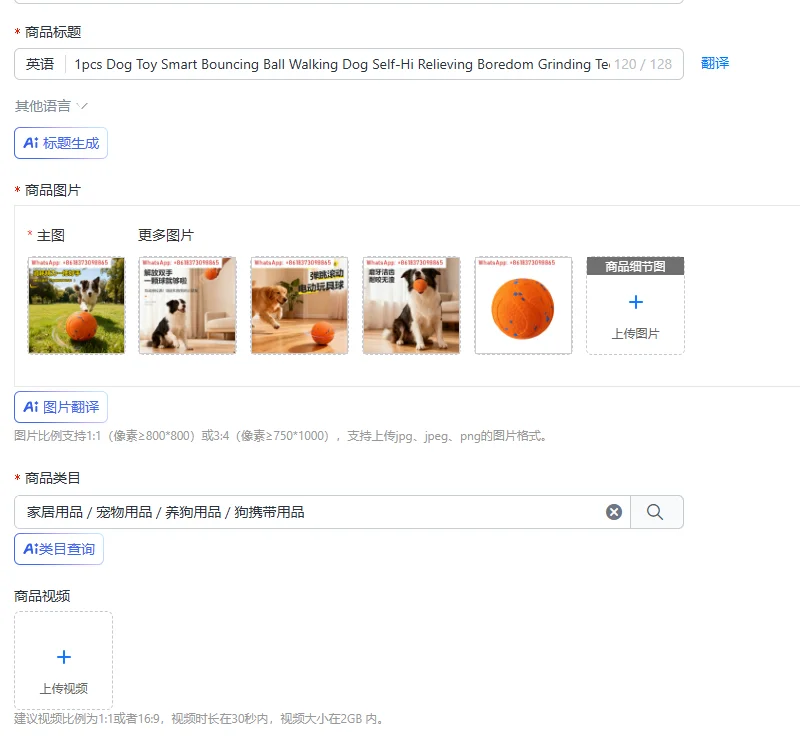Click the 商品图片 section label
This screenshot has width=800, height=752.
pos(53,190)
